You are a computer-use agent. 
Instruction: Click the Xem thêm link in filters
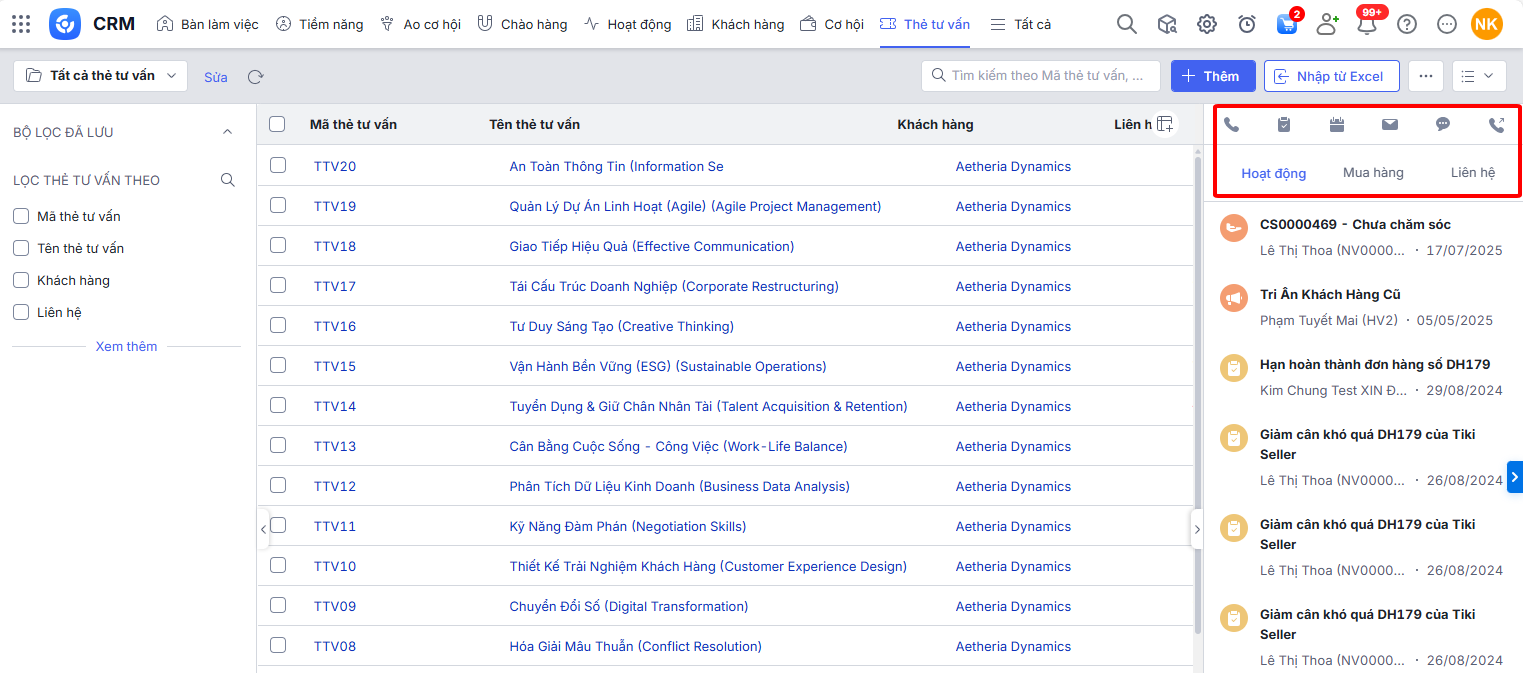[x=126, y=346]
